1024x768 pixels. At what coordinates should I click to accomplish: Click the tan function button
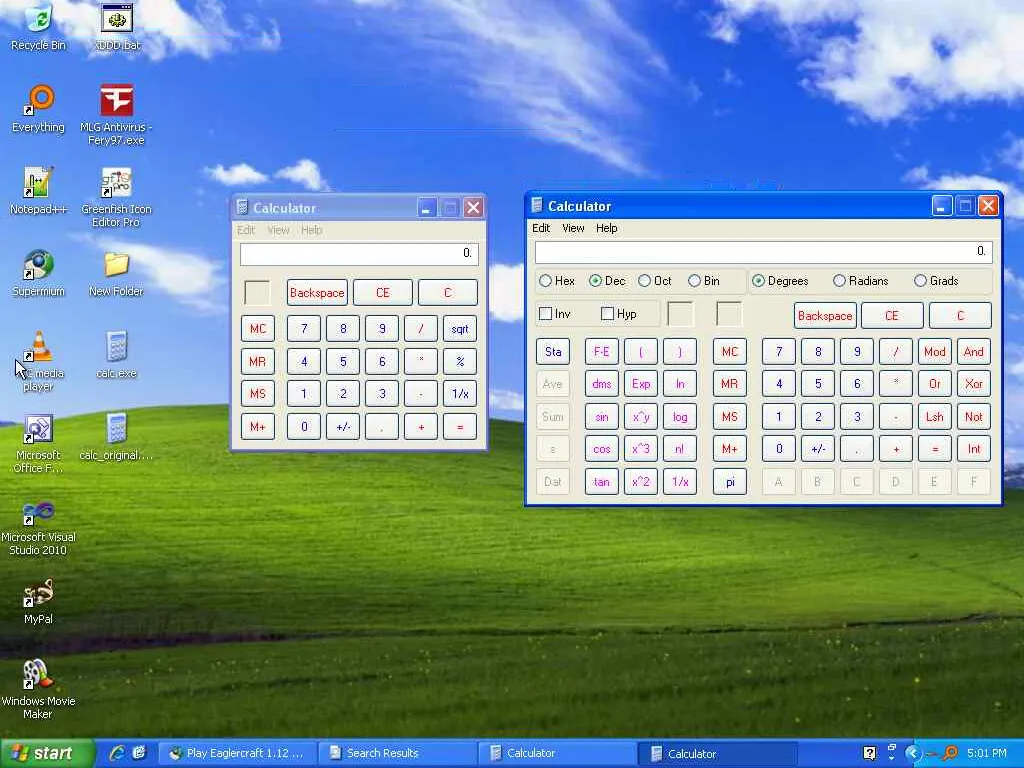[601, 482]
